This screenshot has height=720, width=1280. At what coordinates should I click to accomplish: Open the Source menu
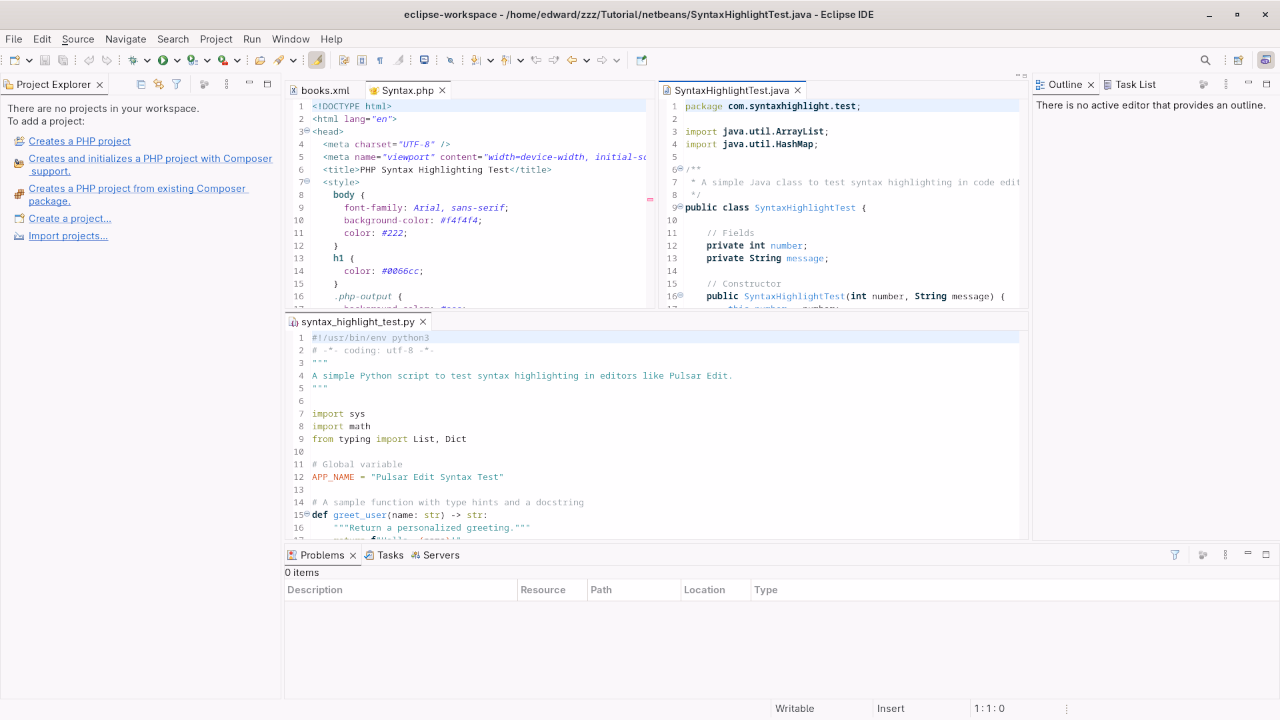[x=78, y=39]
